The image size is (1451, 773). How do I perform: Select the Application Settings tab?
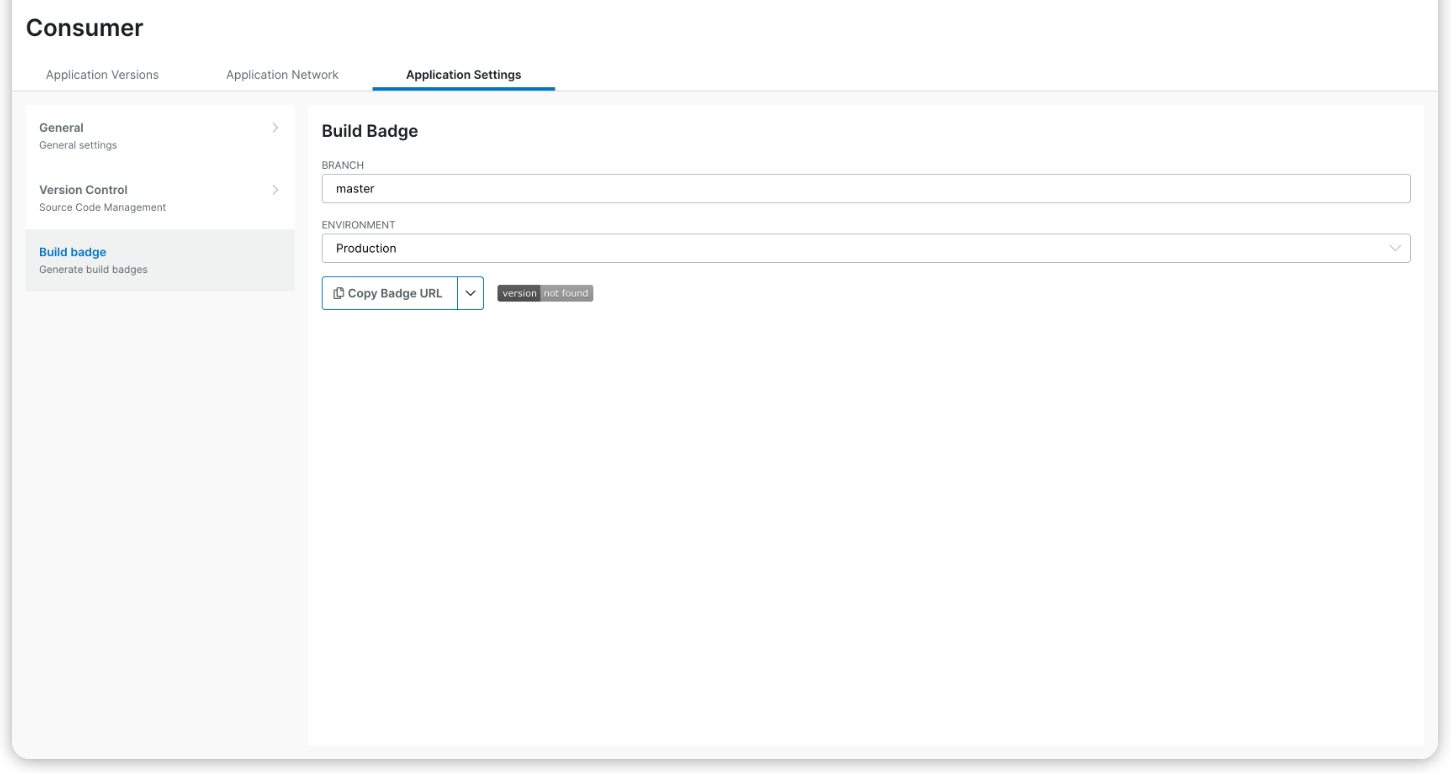[x=463, y=74]
